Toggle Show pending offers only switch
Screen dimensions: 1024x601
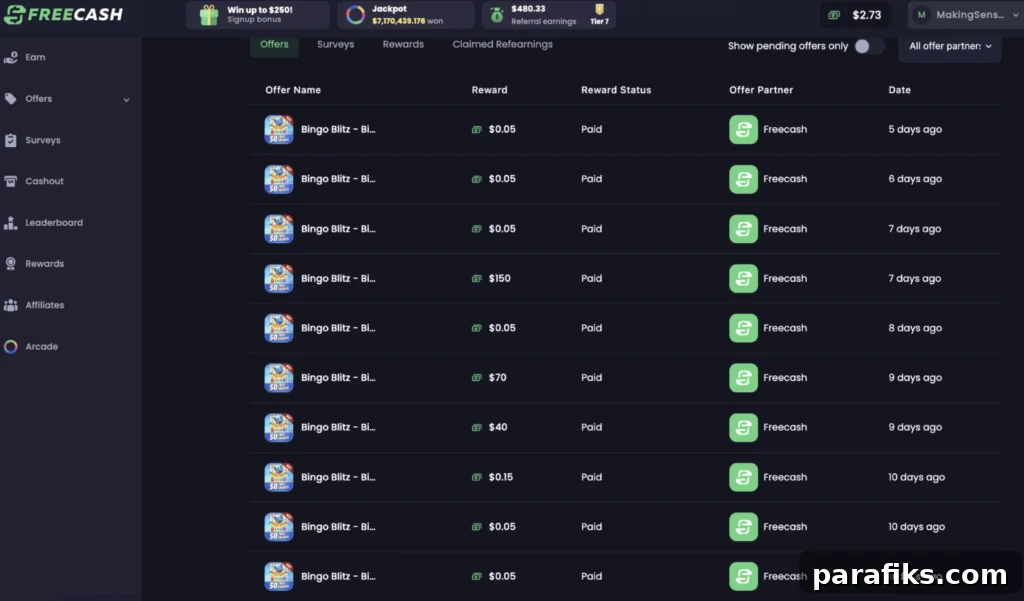click(x=869, y=46)
